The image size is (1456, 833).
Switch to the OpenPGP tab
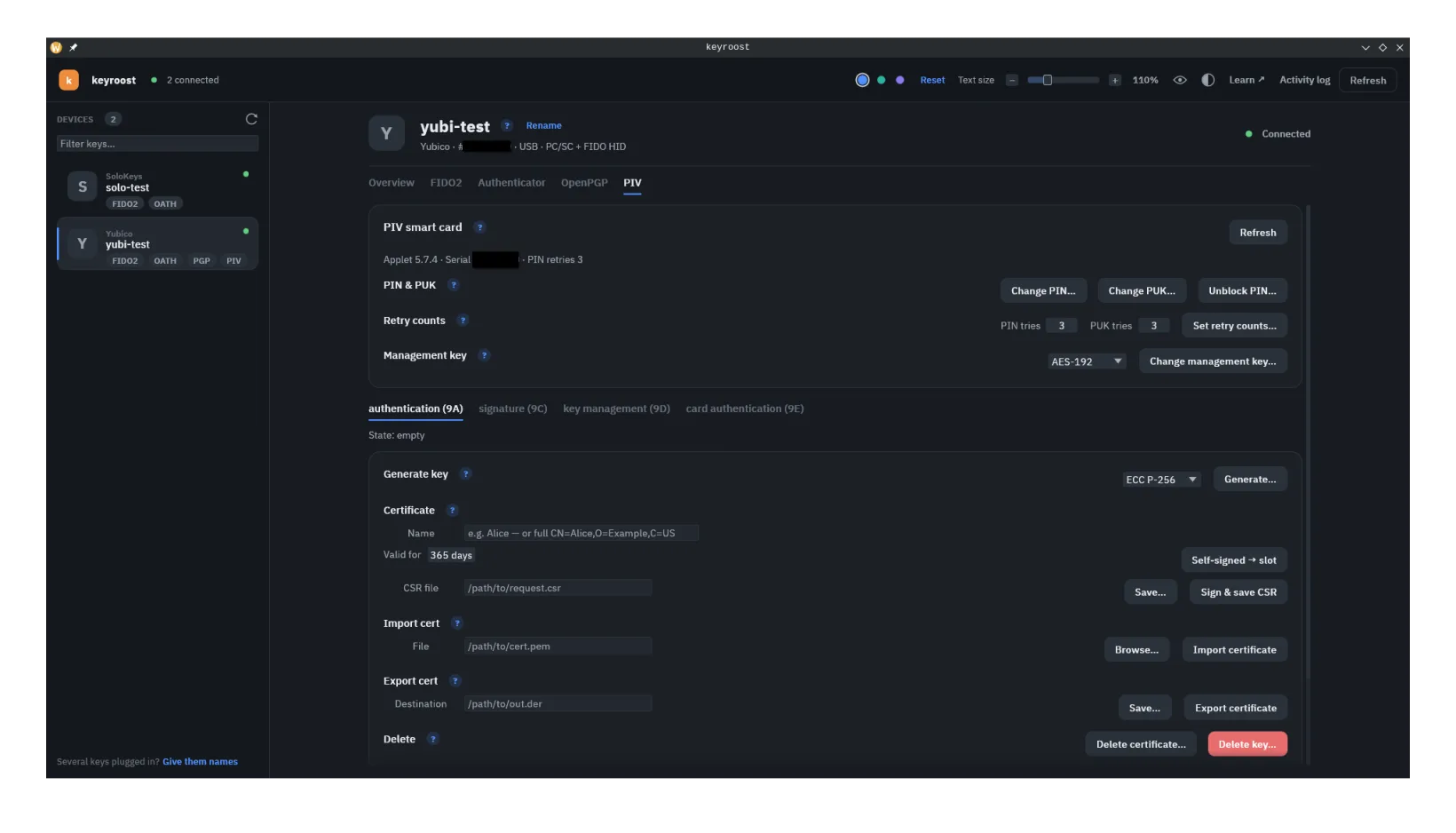coord(584,183)
